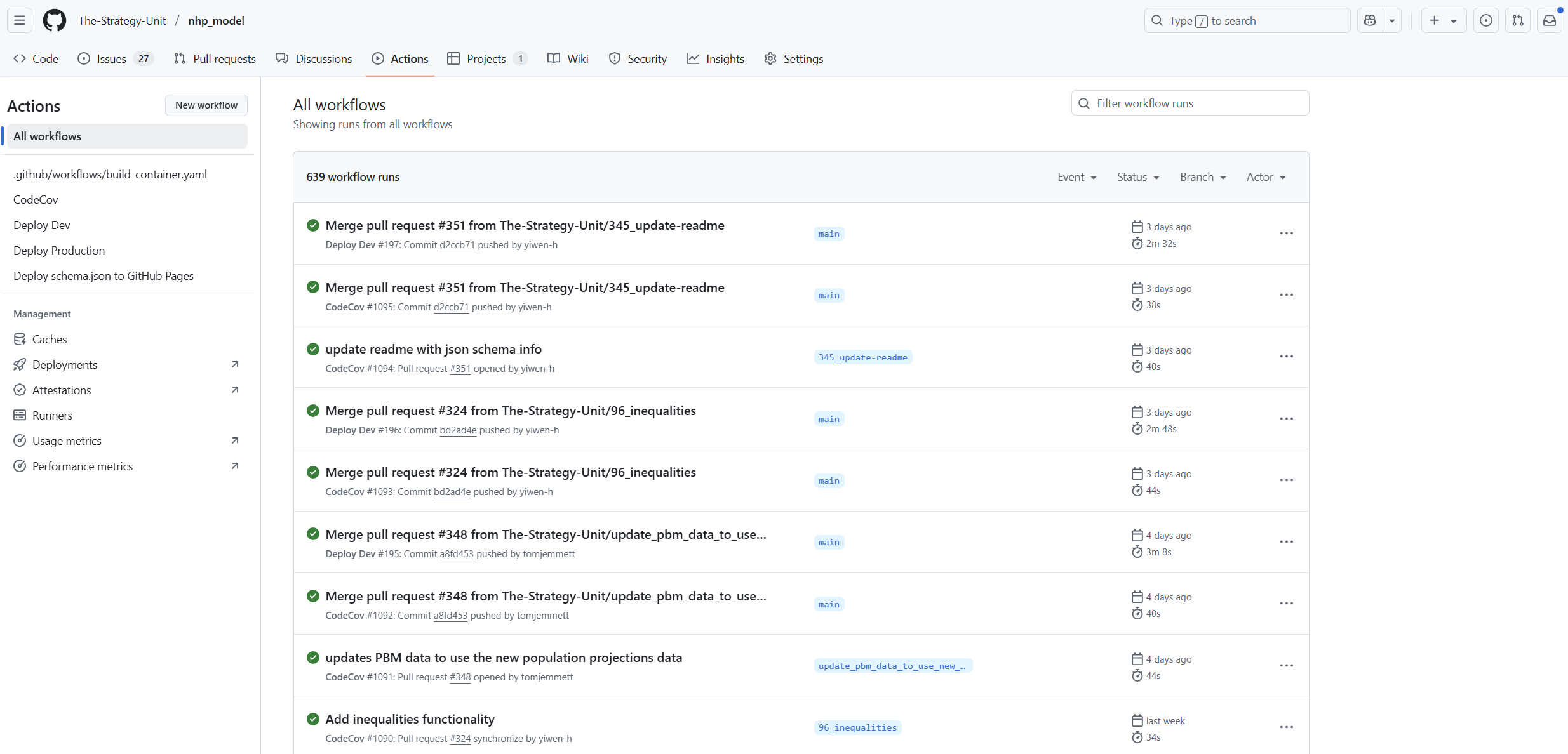Viewport: 1568px width, 754px height.
Task: Open the pull requests icon in header
Action: tap(1518, 20)
